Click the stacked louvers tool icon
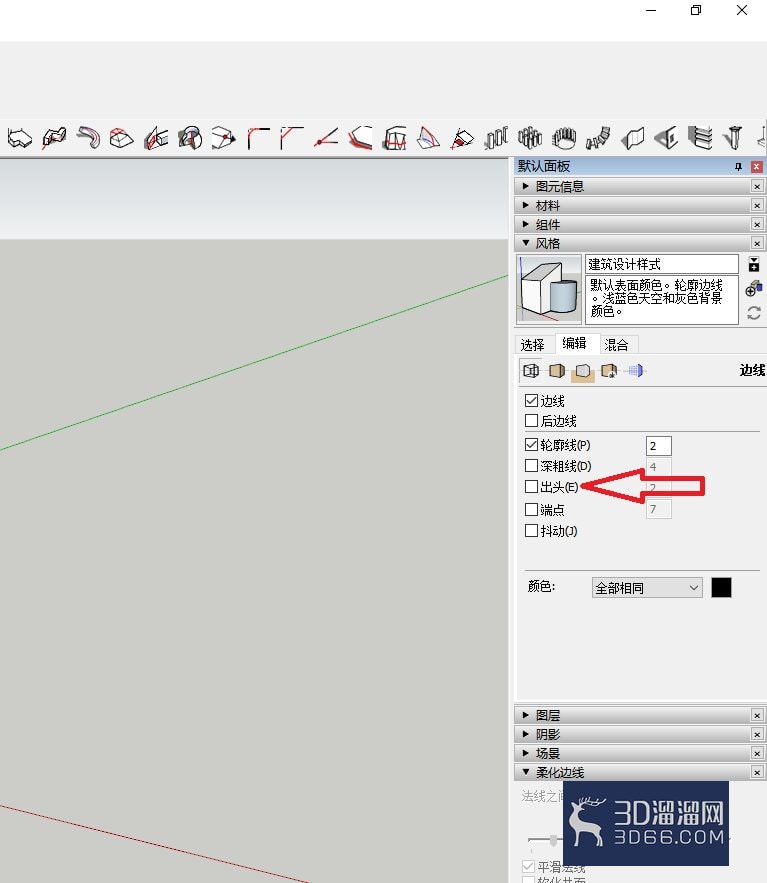This screenshot has width=767, height=883. point(700,137)
